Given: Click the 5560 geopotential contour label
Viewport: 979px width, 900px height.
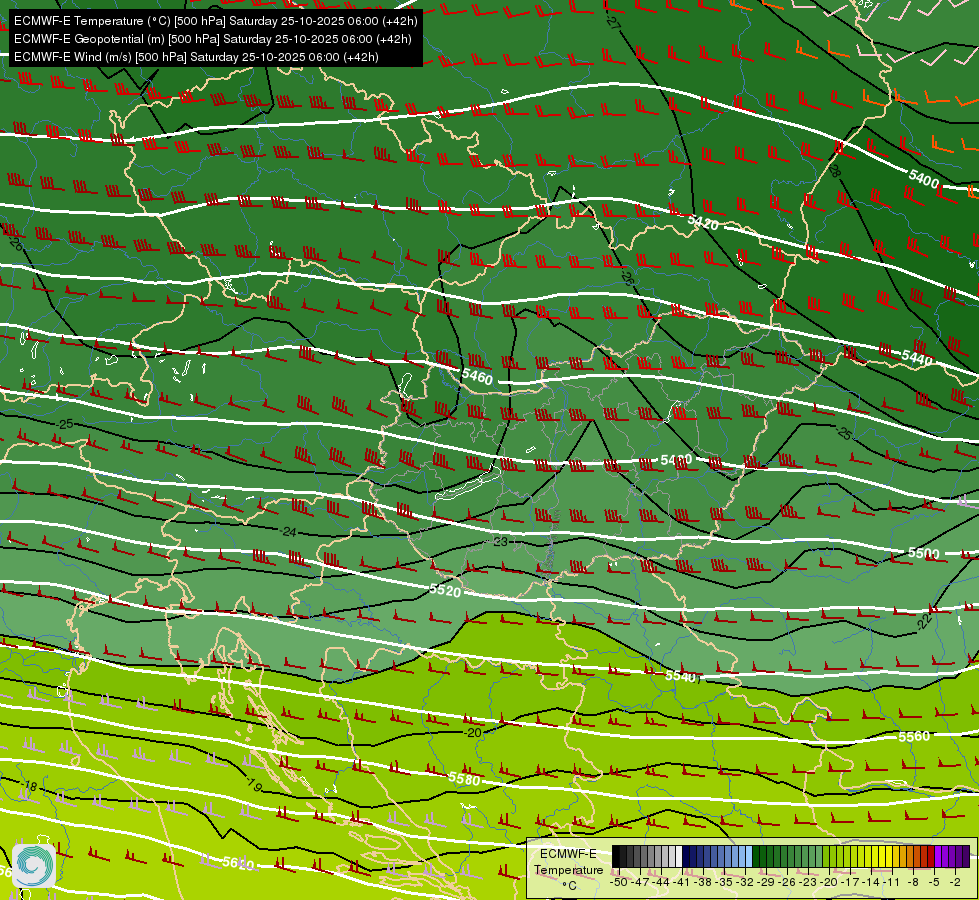Looking at the screenshot, I should (914, 736).
